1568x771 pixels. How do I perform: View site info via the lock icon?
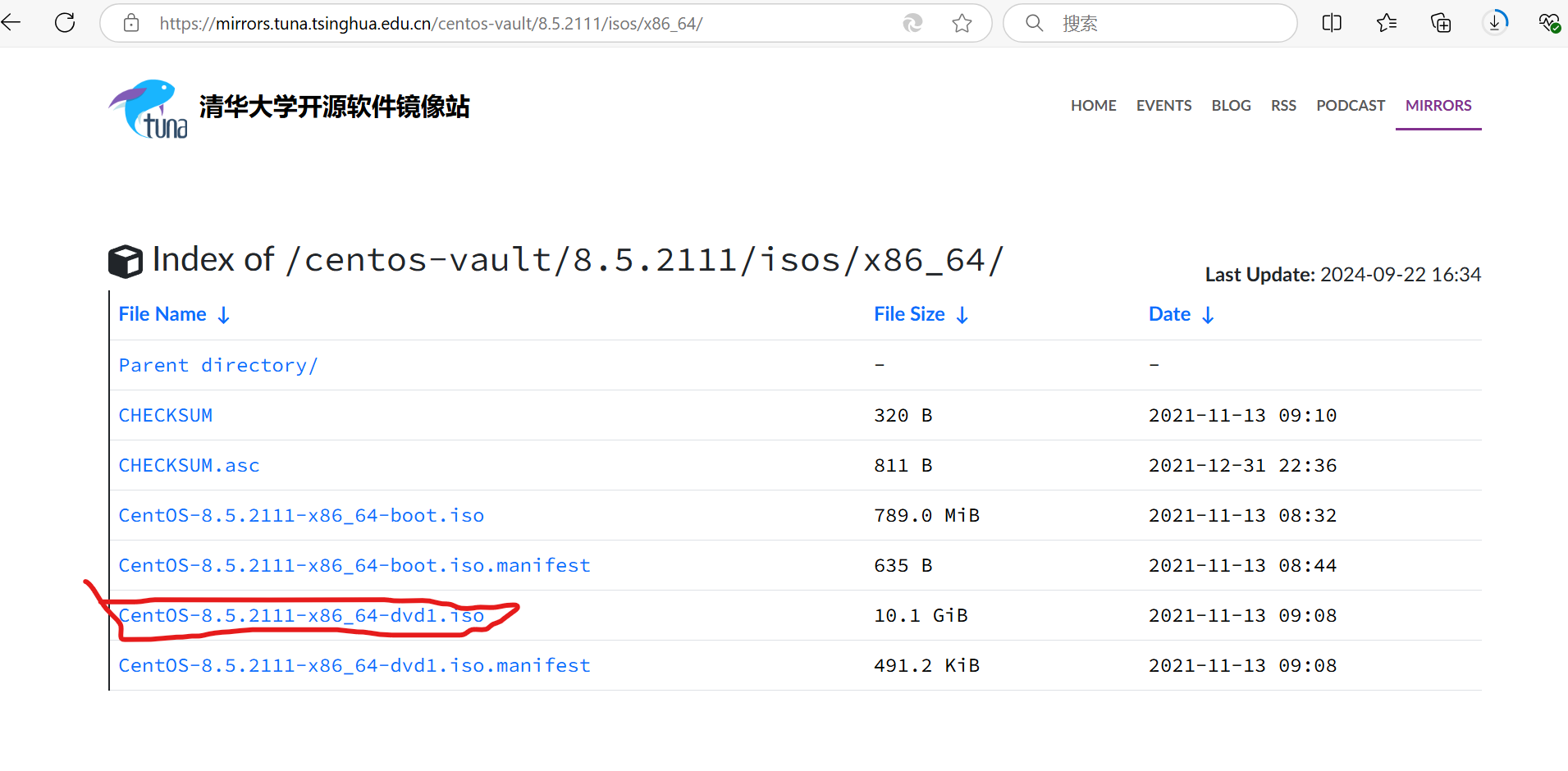pos(131,23)
